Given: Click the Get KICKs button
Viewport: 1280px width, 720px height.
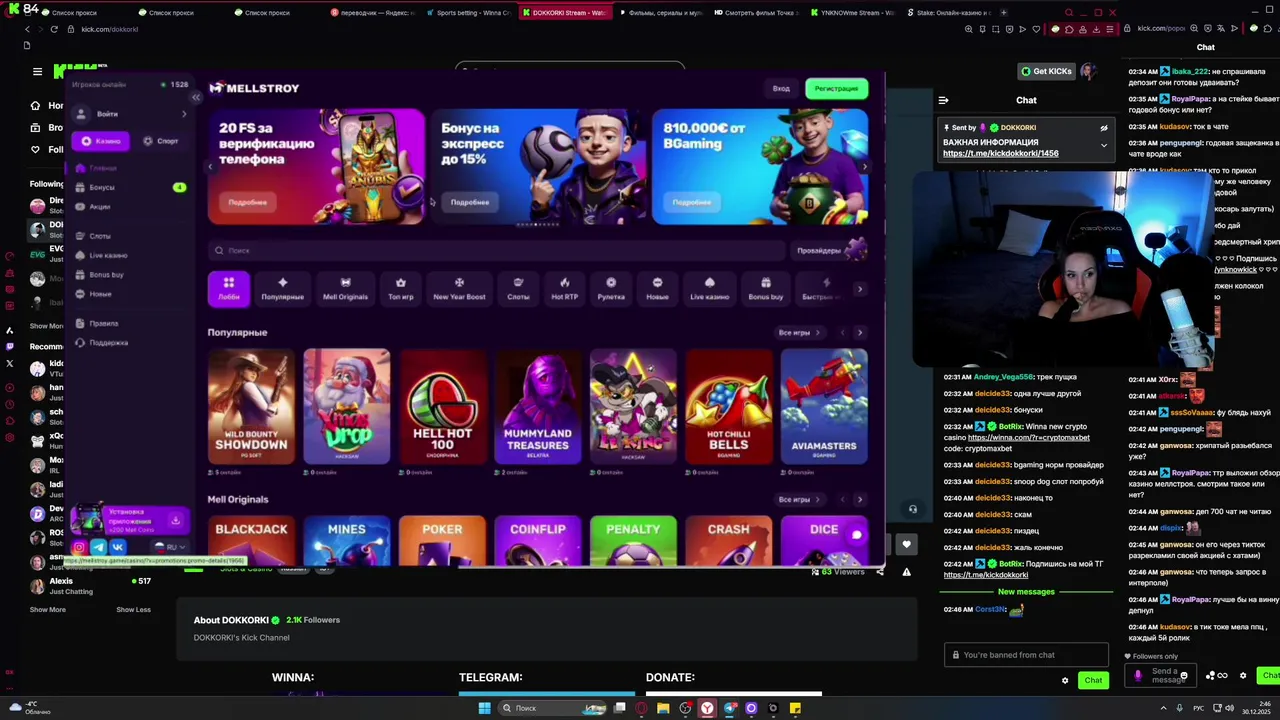Looking at the screenshot, I should [1046, 71].
